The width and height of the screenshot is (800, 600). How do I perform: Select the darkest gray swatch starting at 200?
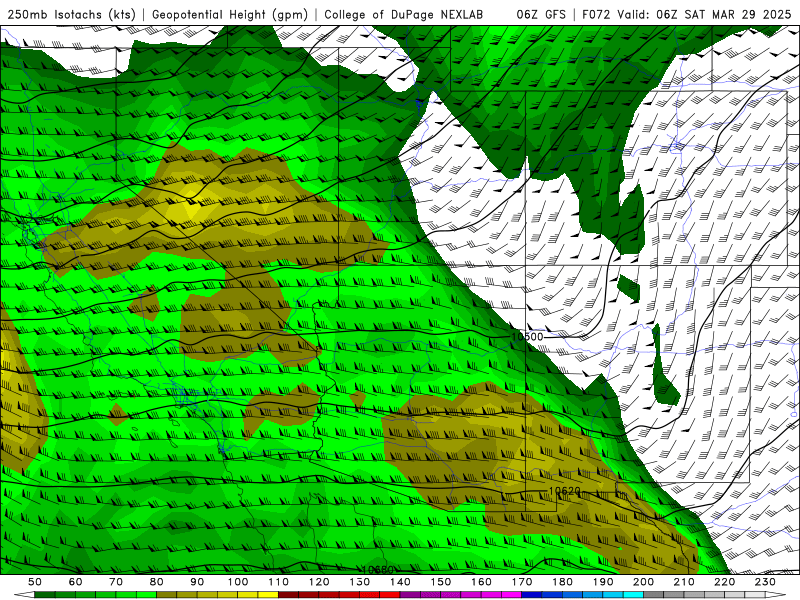pyautogui.click(x=654, y=595)
